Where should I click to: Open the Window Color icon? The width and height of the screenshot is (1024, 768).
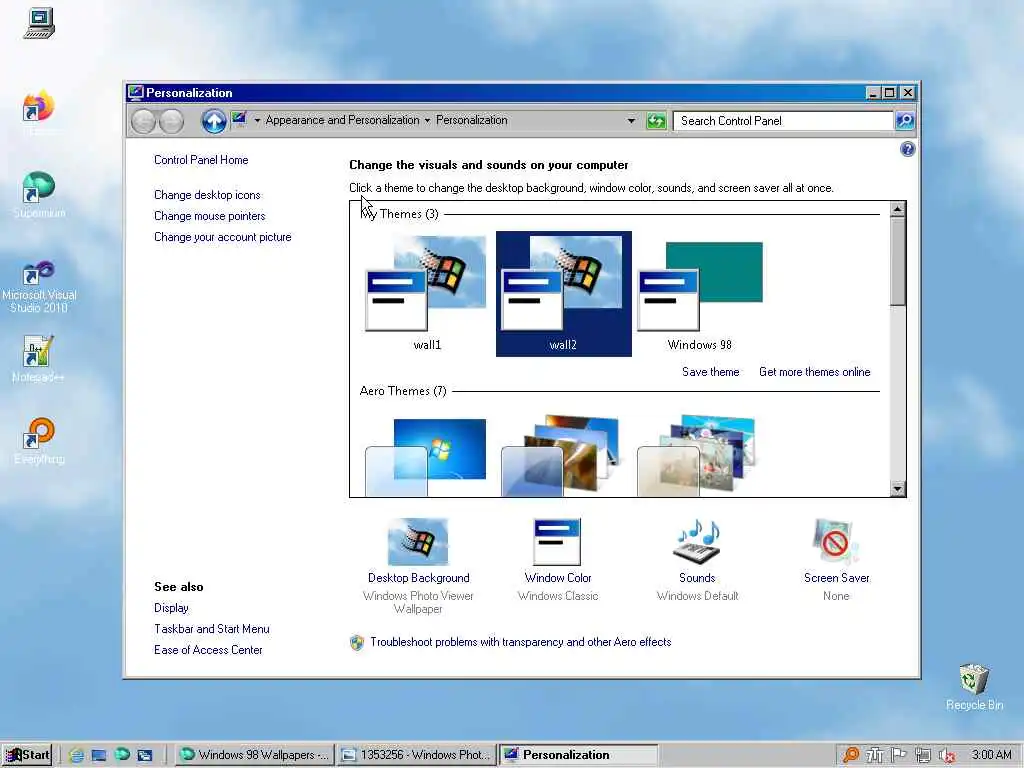(x=557, y=541)
